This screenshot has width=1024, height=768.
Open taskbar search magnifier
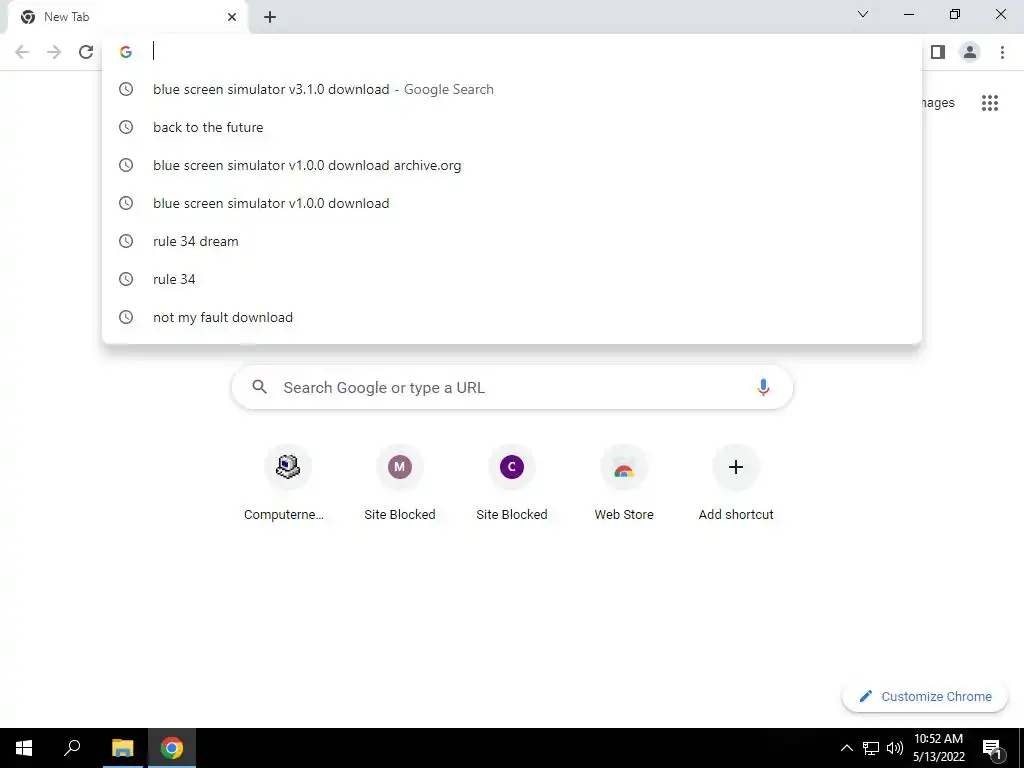pyautogui.click(x=72, y=748)
